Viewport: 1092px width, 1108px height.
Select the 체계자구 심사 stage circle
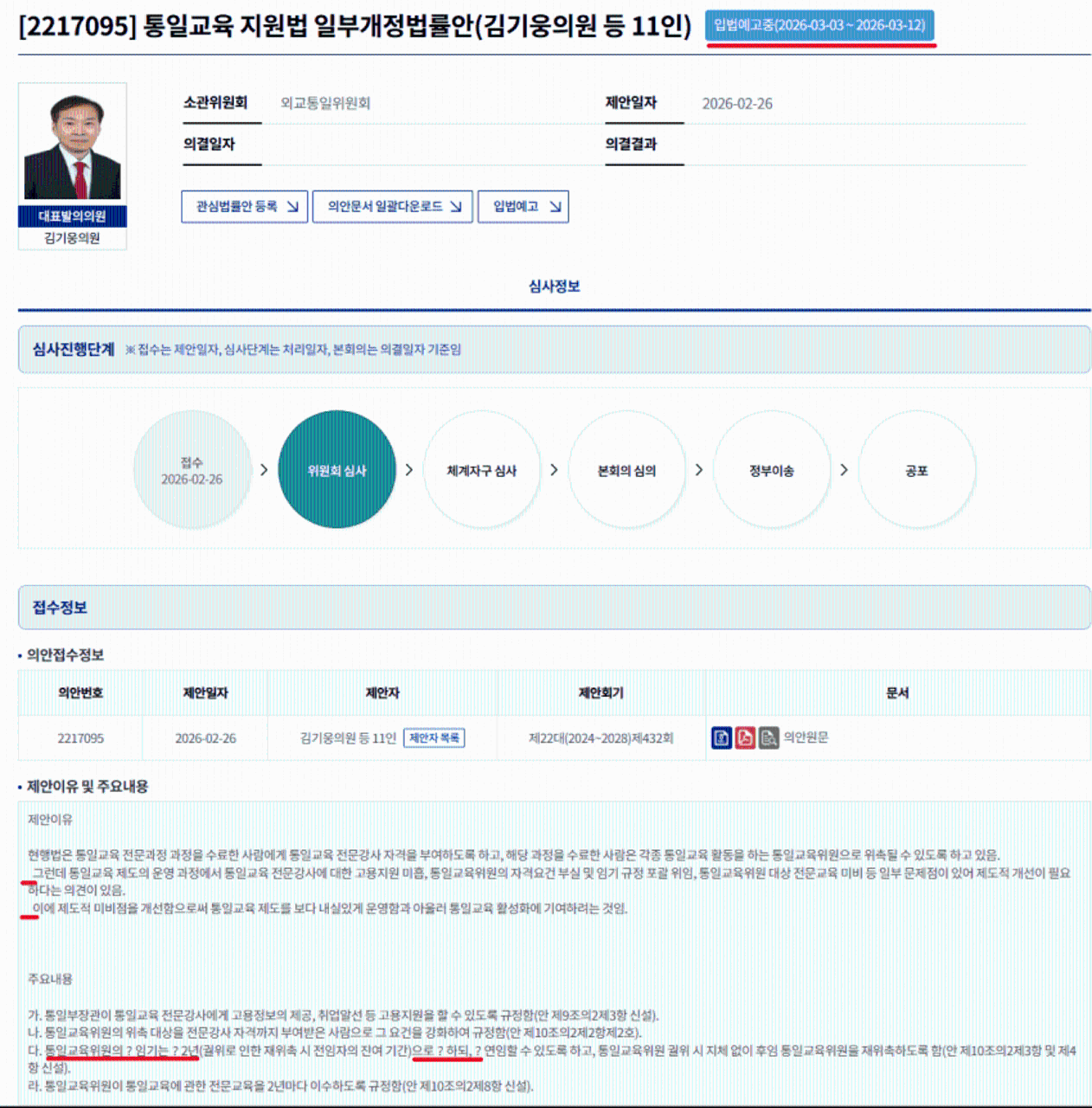pyautogui.click(x=482, y=470)
